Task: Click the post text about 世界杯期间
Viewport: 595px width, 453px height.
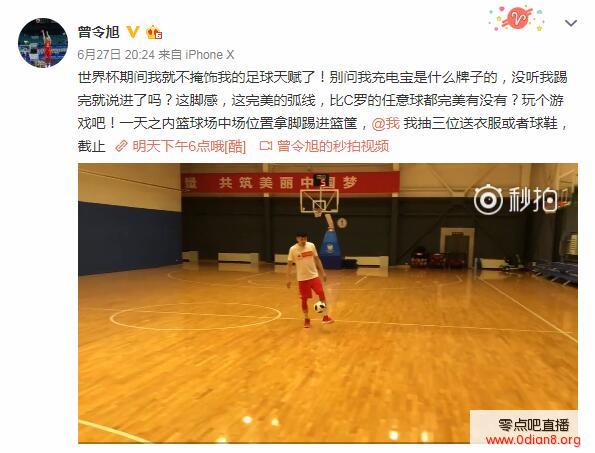Action: pyautogui.click(x=323, y=112)
